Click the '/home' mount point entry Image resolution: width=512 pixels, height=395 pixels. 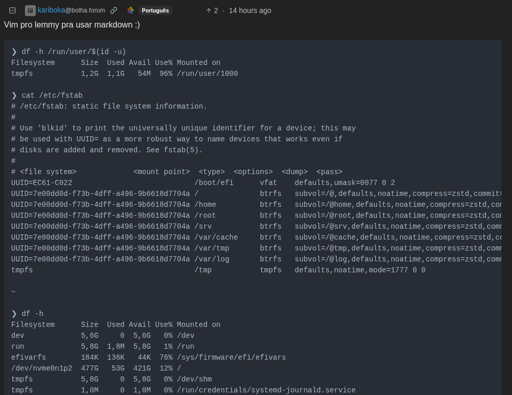(205, 205)
